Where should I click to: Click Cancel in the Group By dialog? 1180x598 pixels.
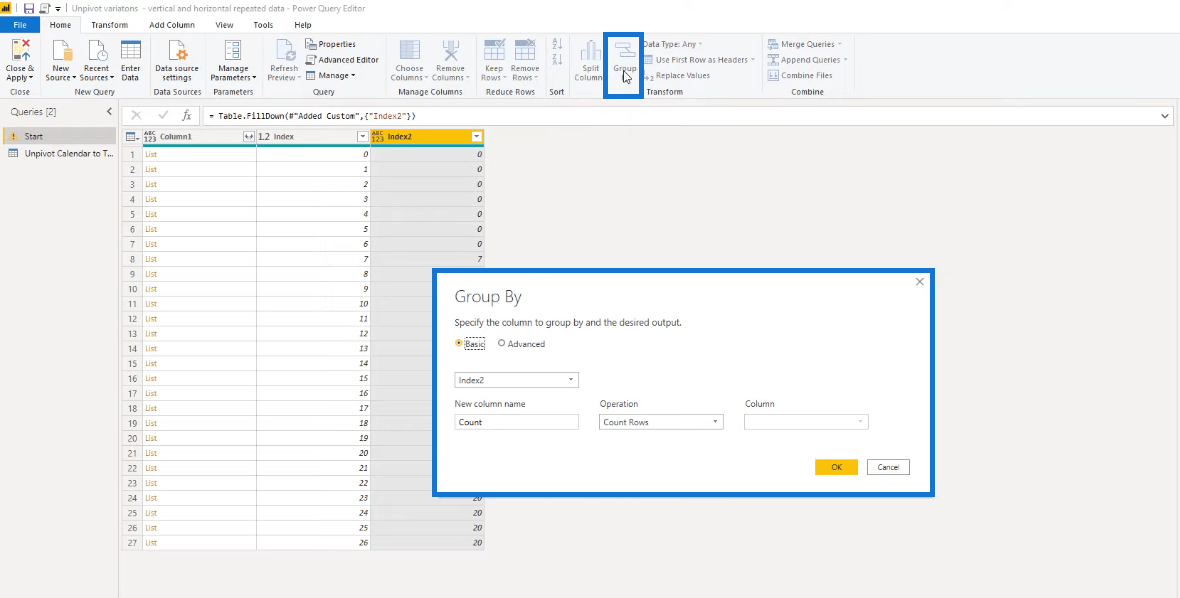tap(888, 467)
